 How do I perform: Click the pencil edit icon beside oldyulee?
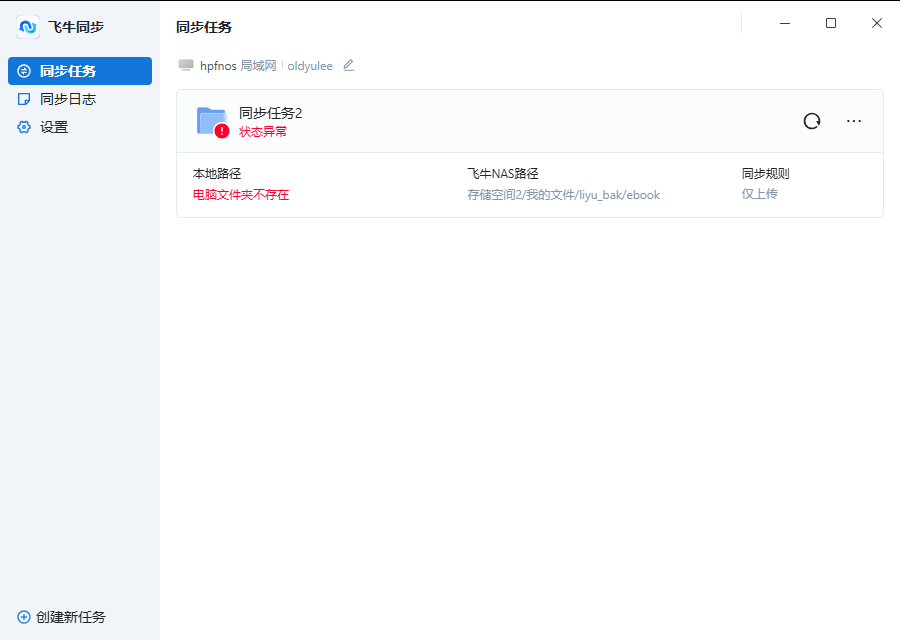coord(348,65)
